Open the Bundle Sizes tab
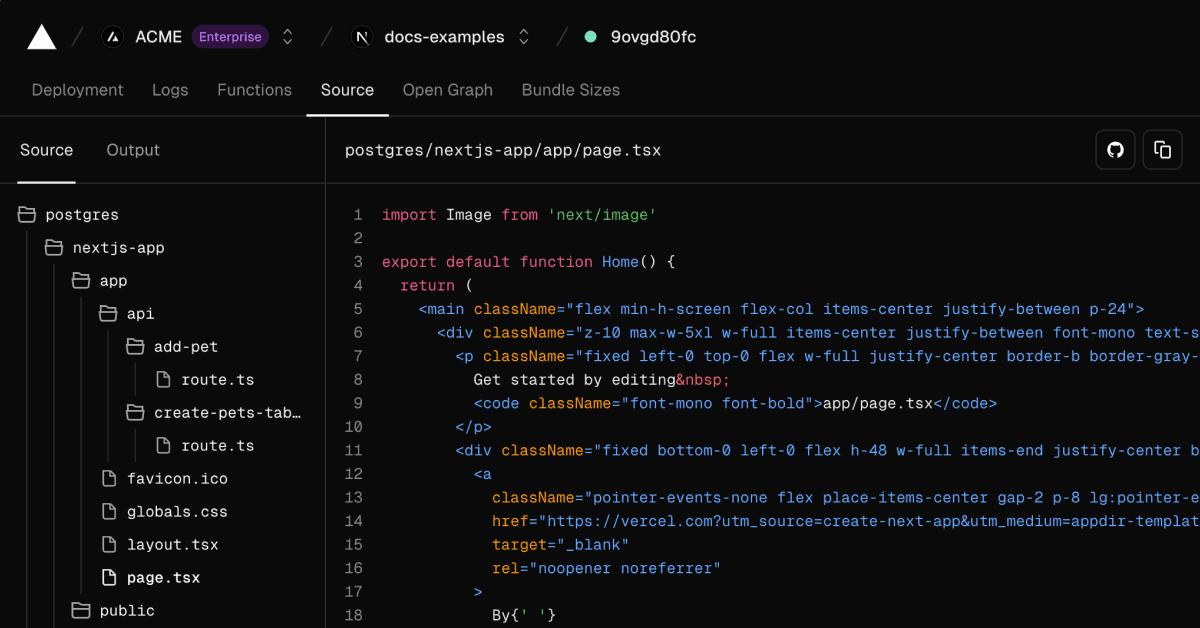This screenshot has height=628, width=1200. click(x=570, y=90)
